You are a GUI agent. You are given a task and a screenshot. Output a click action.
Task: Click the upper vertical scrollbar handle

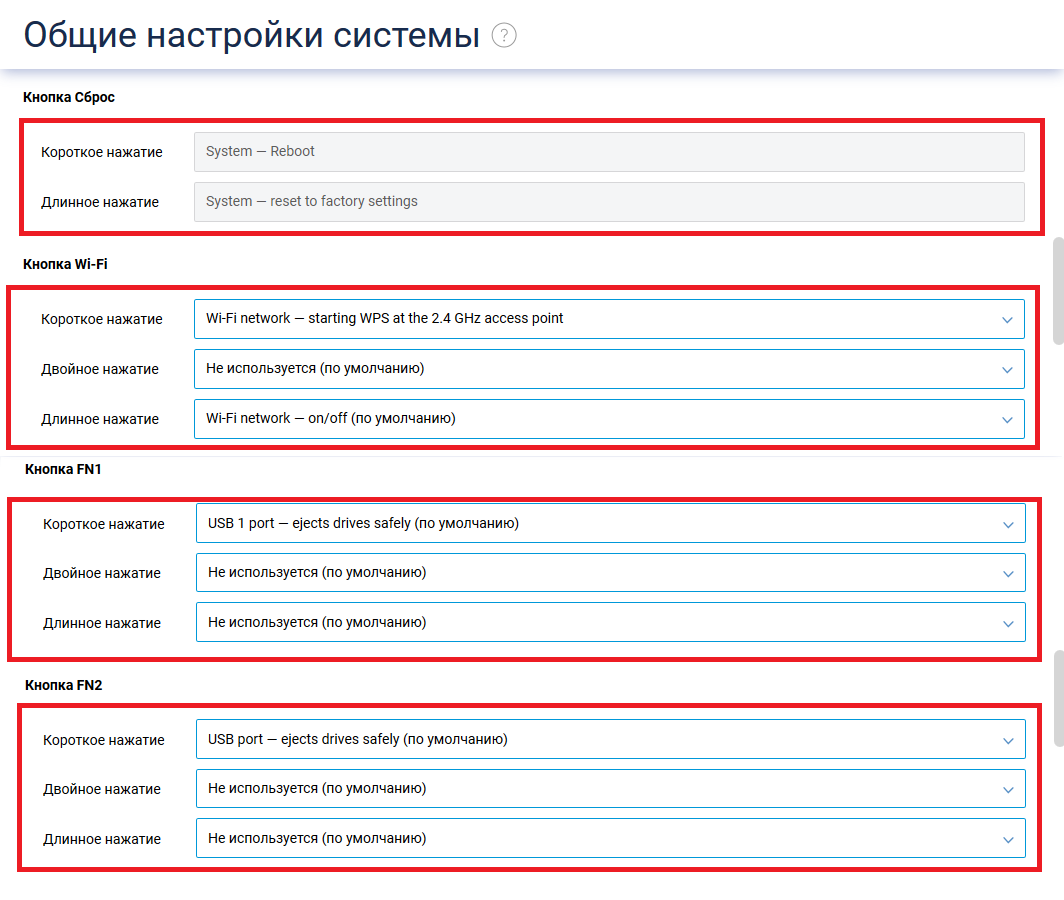click(1058, 291)
